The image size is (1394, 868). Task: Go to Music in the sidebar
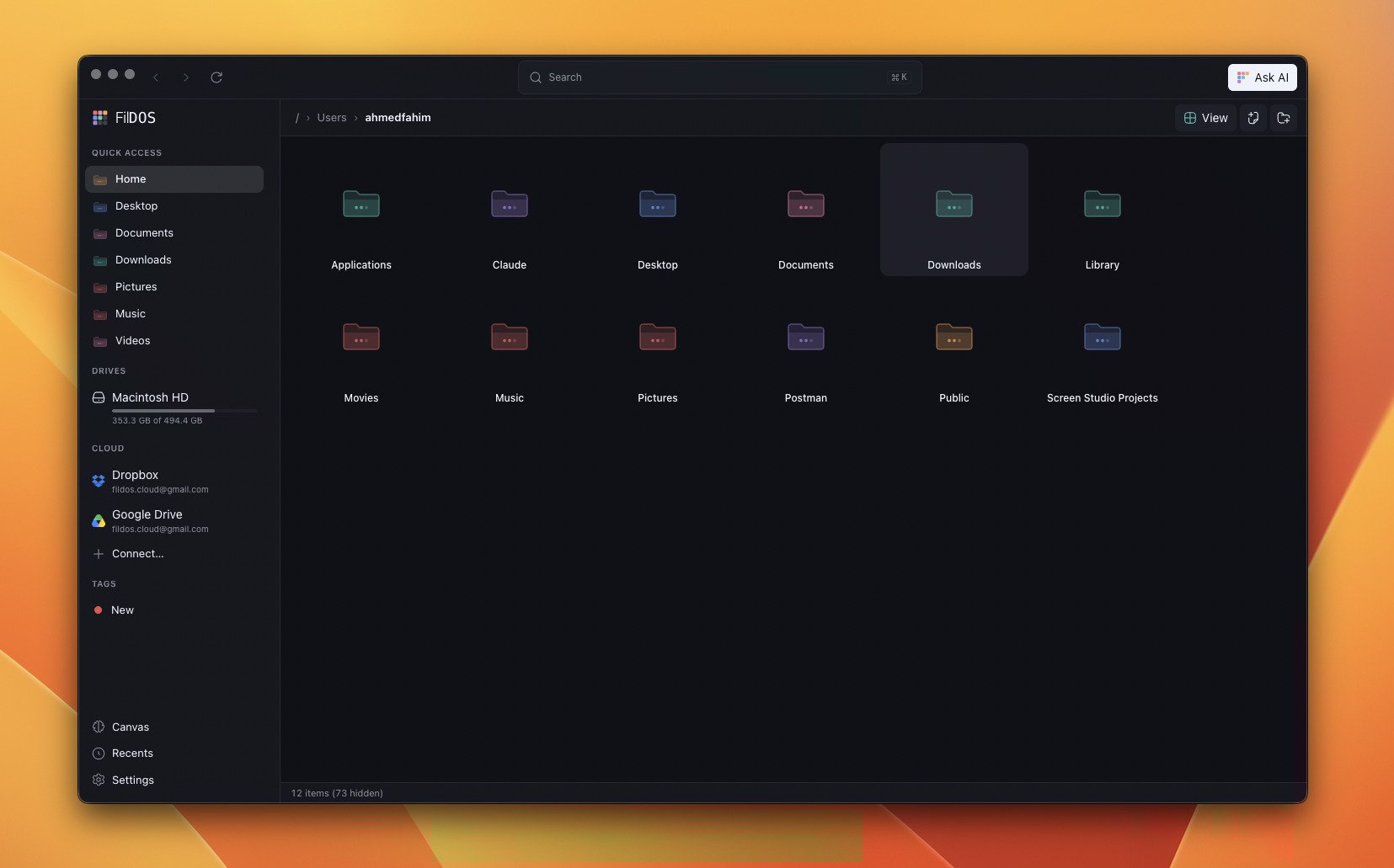[174, 314]
